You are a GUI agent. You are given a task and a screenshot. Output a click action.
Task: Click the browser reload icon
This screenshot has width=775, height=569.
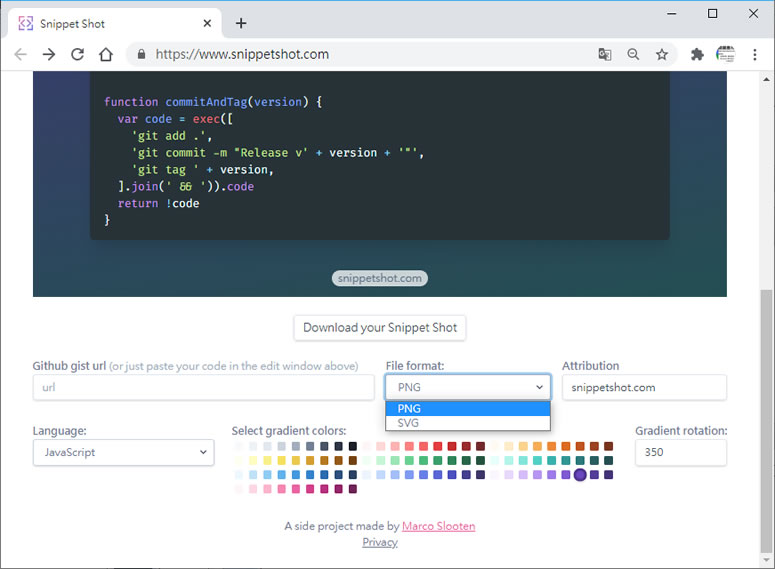(78, 54)
